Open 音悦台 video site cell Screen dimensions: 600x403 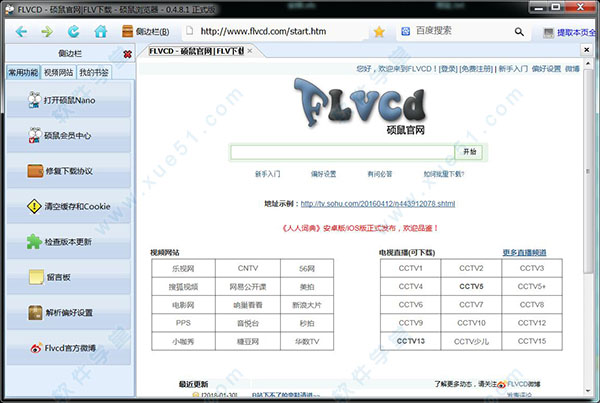coord(248,323)
